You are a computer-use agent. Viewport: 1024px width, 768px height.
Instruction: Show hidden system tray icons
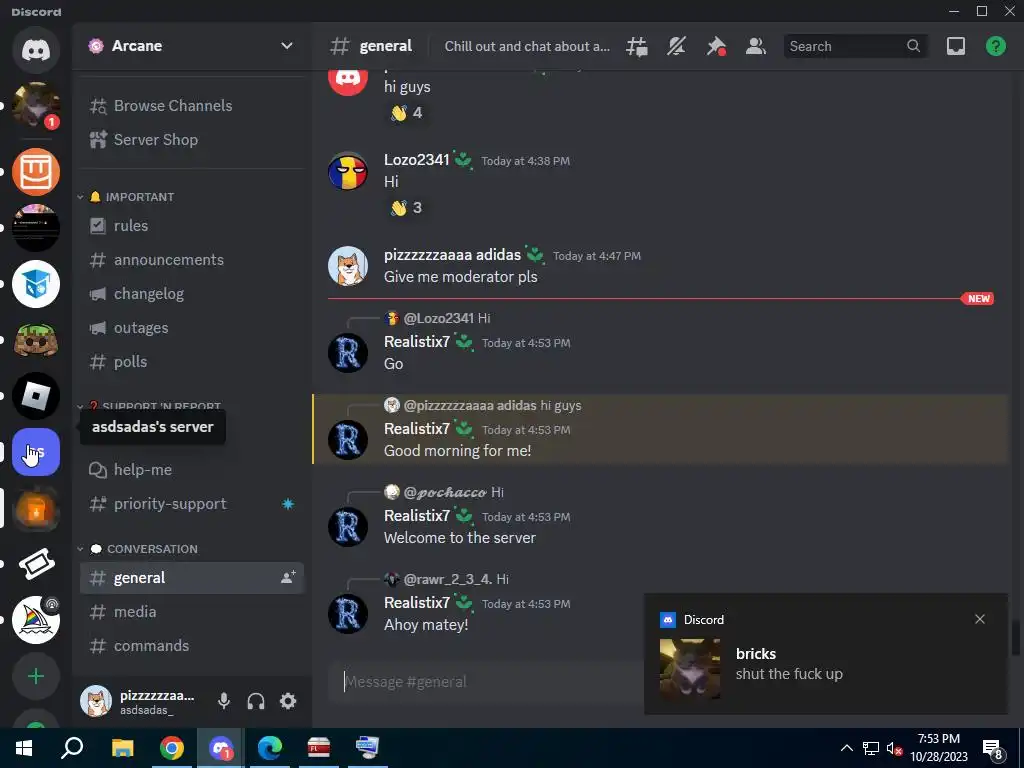click(846, 748)
